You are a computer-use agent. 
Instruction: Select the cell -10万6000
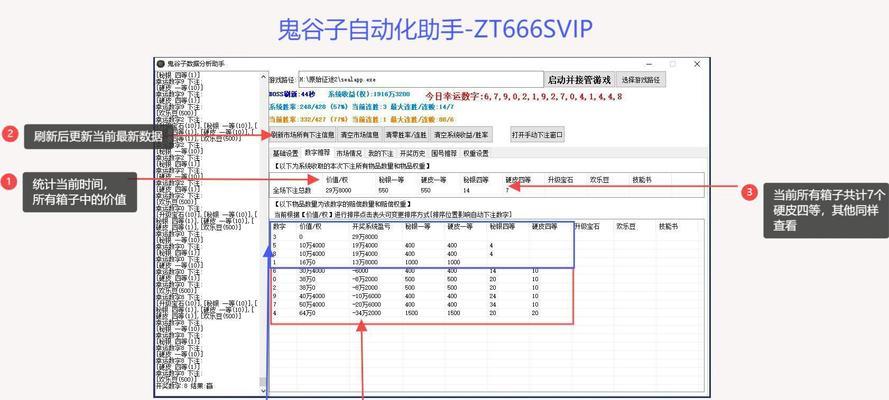(366, 296)
